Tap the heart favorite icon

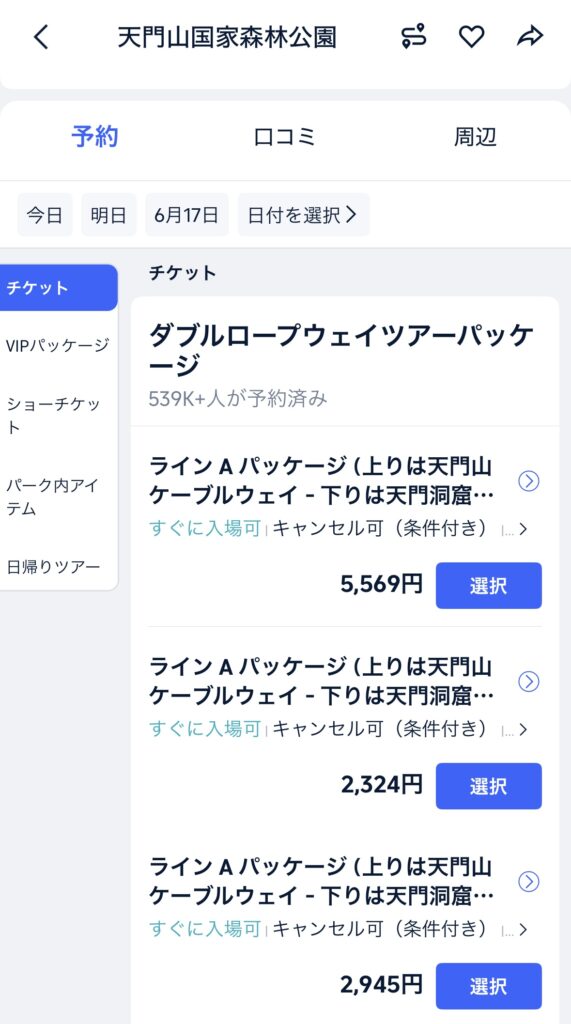point(471,37)
